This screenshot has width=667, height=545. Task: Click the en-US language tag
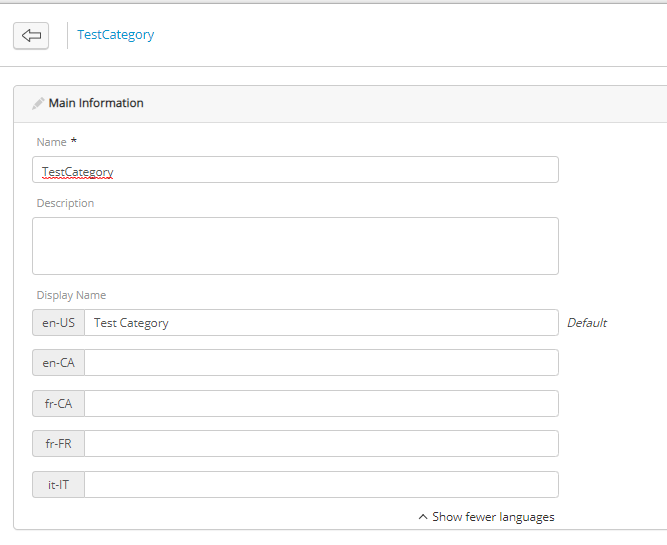(58, 323)
